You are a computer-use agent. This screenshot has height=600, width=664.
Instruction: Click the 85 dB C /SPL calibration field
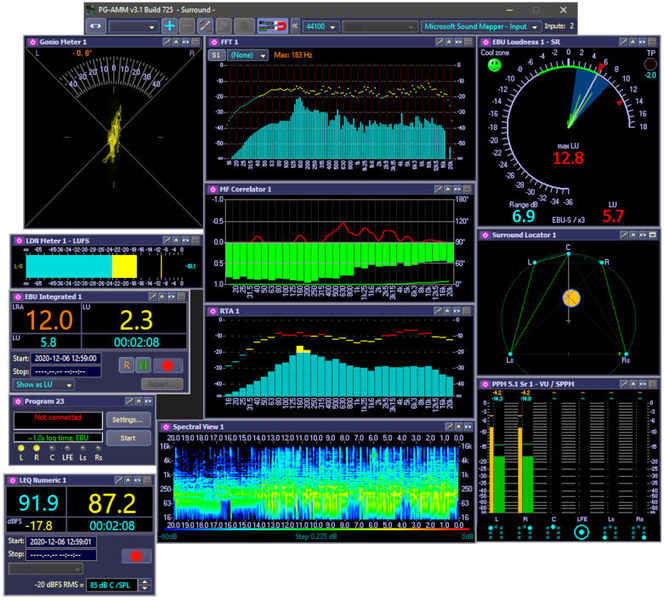(113, 585)
